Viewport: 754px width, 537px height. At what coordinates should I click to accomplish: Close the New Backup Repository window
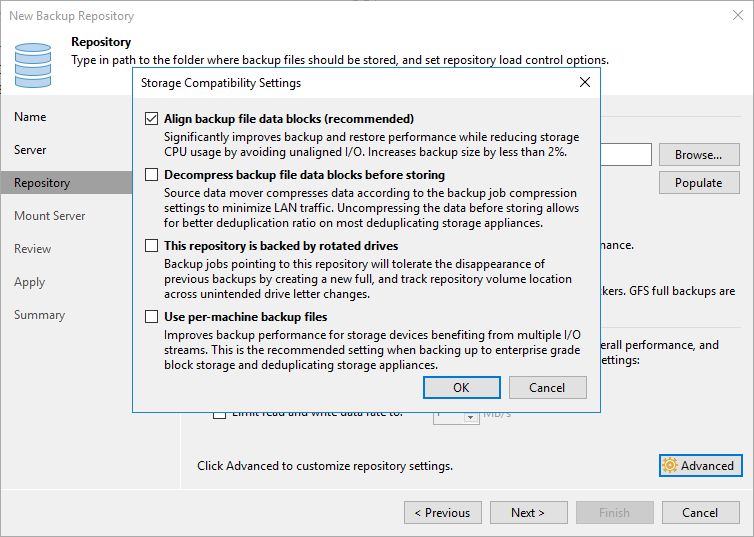tap(738, 15)
